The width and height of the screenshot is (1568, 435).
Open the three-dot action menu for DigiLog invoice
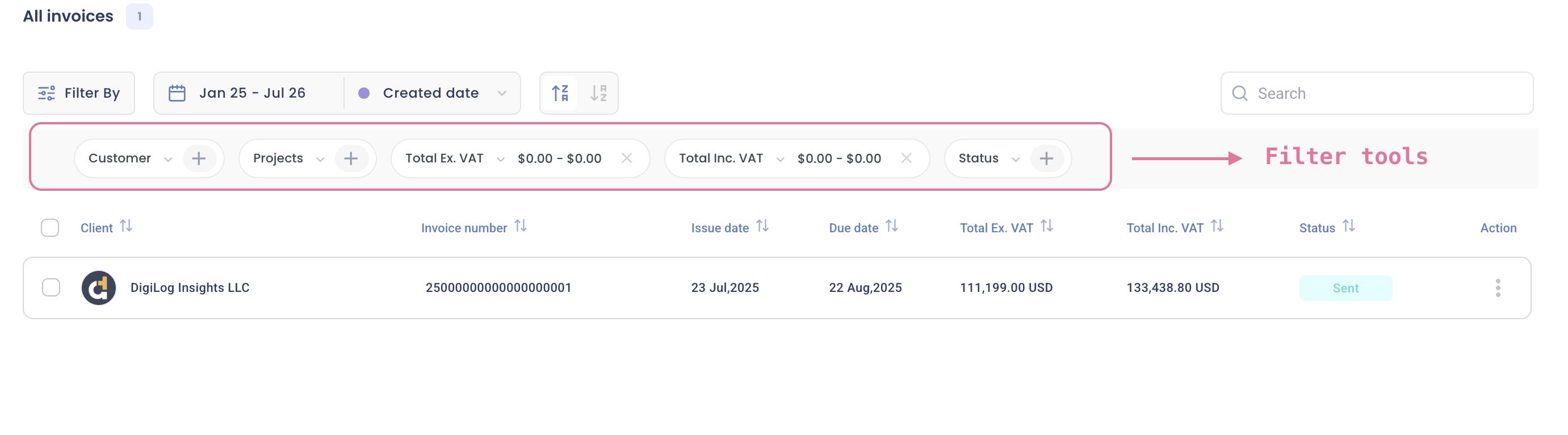pyautogui.click(x=1498, y=287)
